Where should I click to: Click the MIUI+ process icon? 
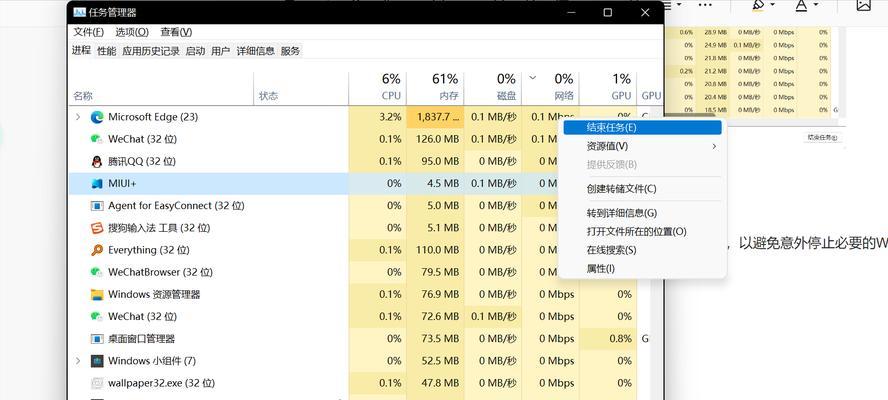97,184
